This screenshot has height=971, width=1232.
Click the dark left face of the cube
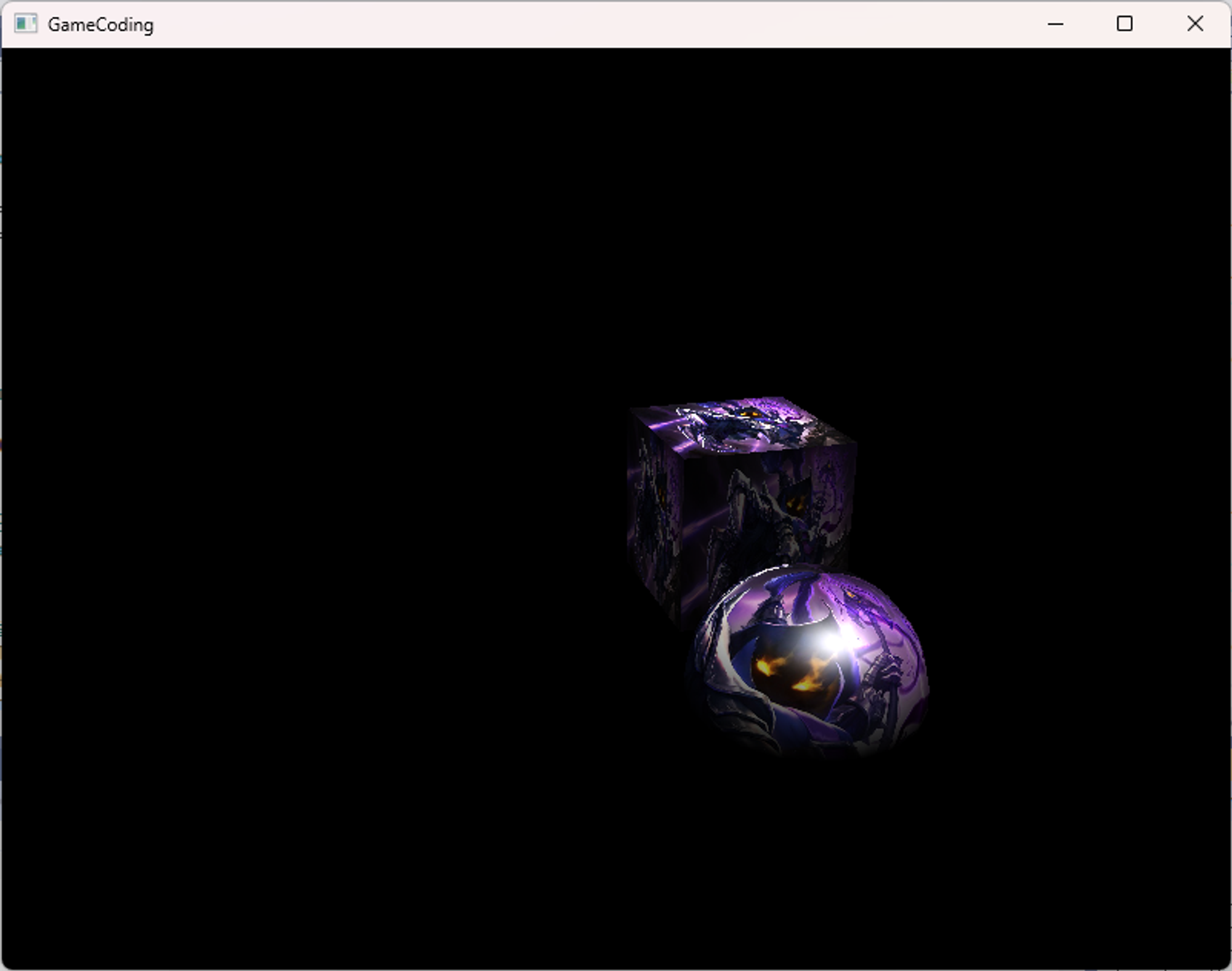pos(654,518)
